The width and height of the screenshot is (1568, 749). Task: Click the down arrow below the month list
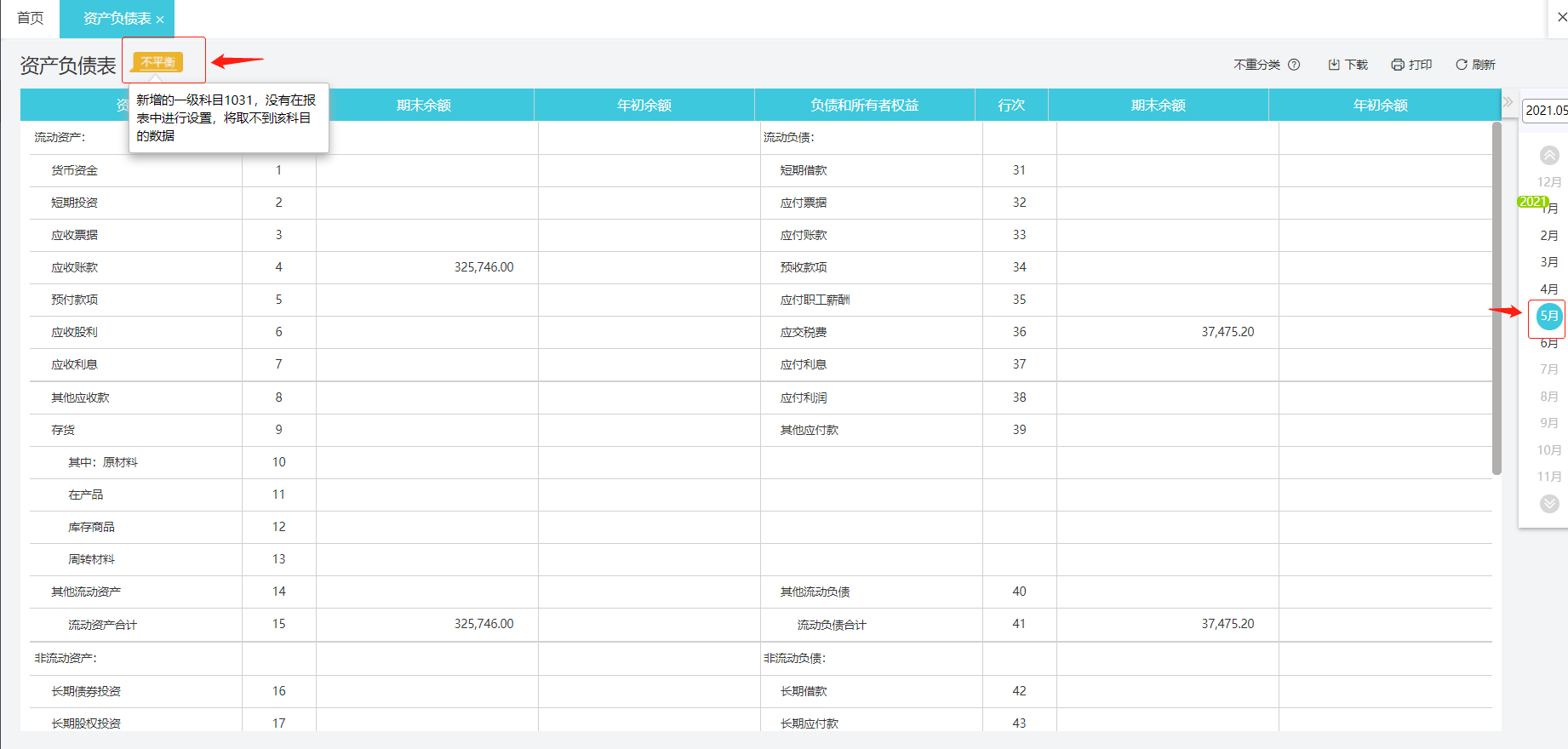click(x=1549, y=504)
